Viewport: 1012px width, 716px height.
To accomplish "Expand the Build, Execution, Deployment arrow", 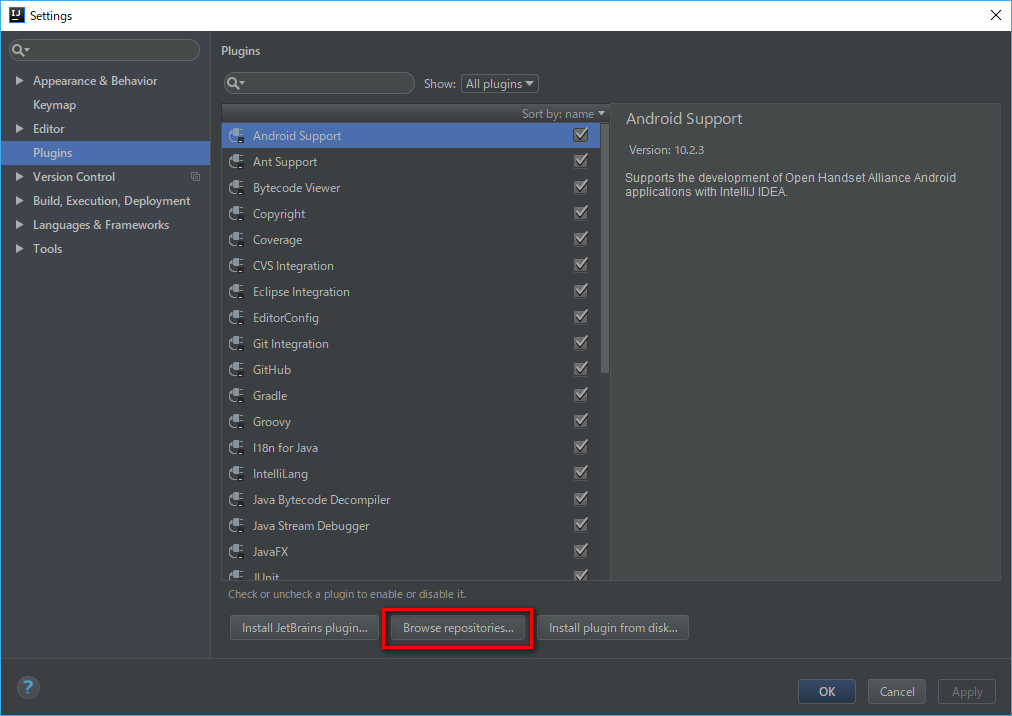I will click(x=19, y=201).
